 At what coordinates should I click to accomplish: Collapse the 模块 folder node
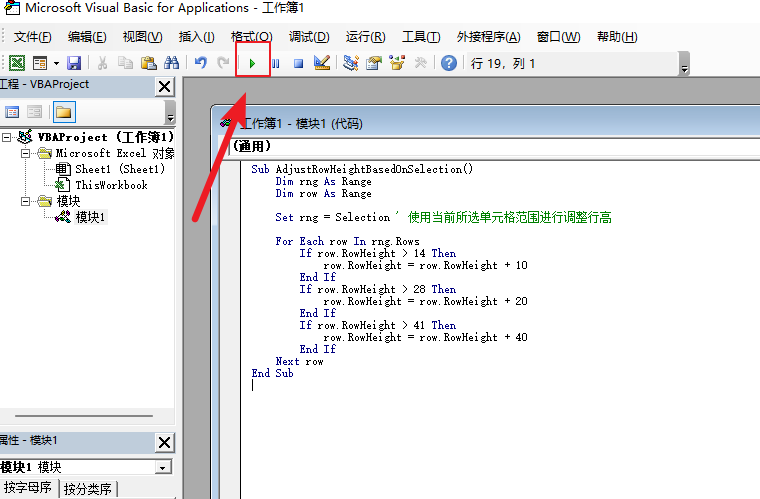(x=26, y=201)
